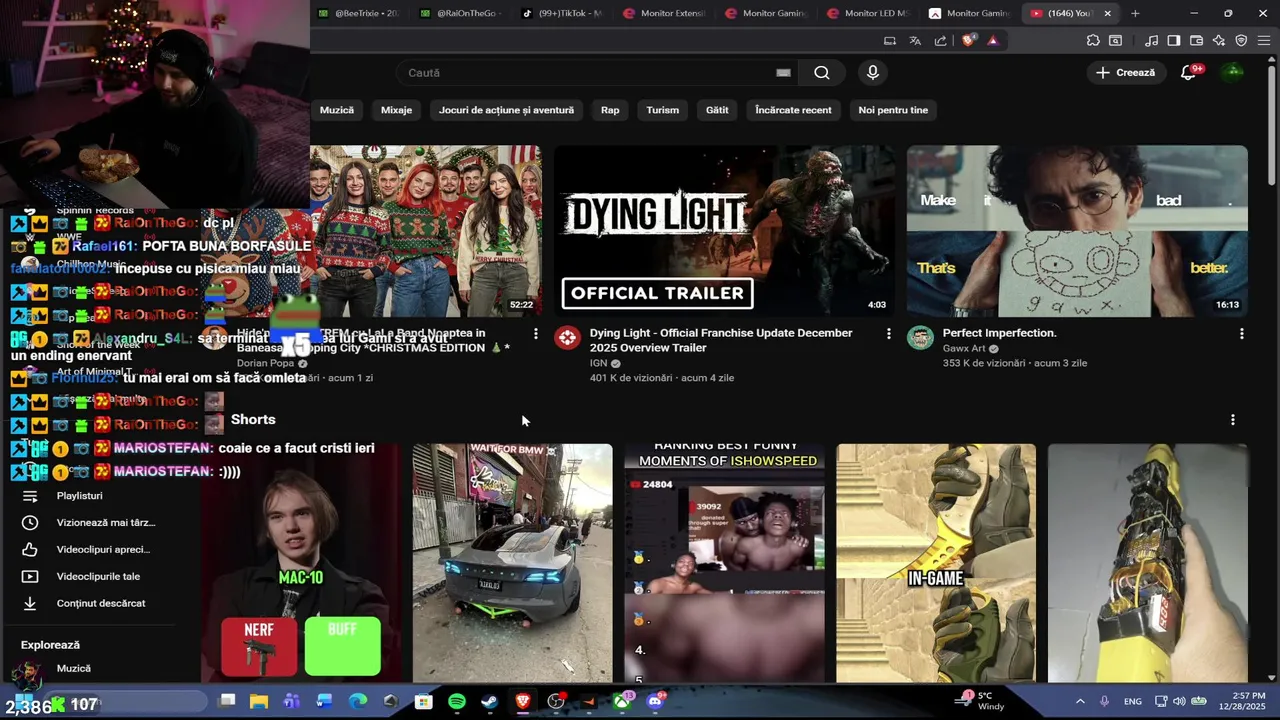Open Steam from the taskbar
Image resolution: width=1280 pixels, height=720 pixels.
tap(489, 702)
